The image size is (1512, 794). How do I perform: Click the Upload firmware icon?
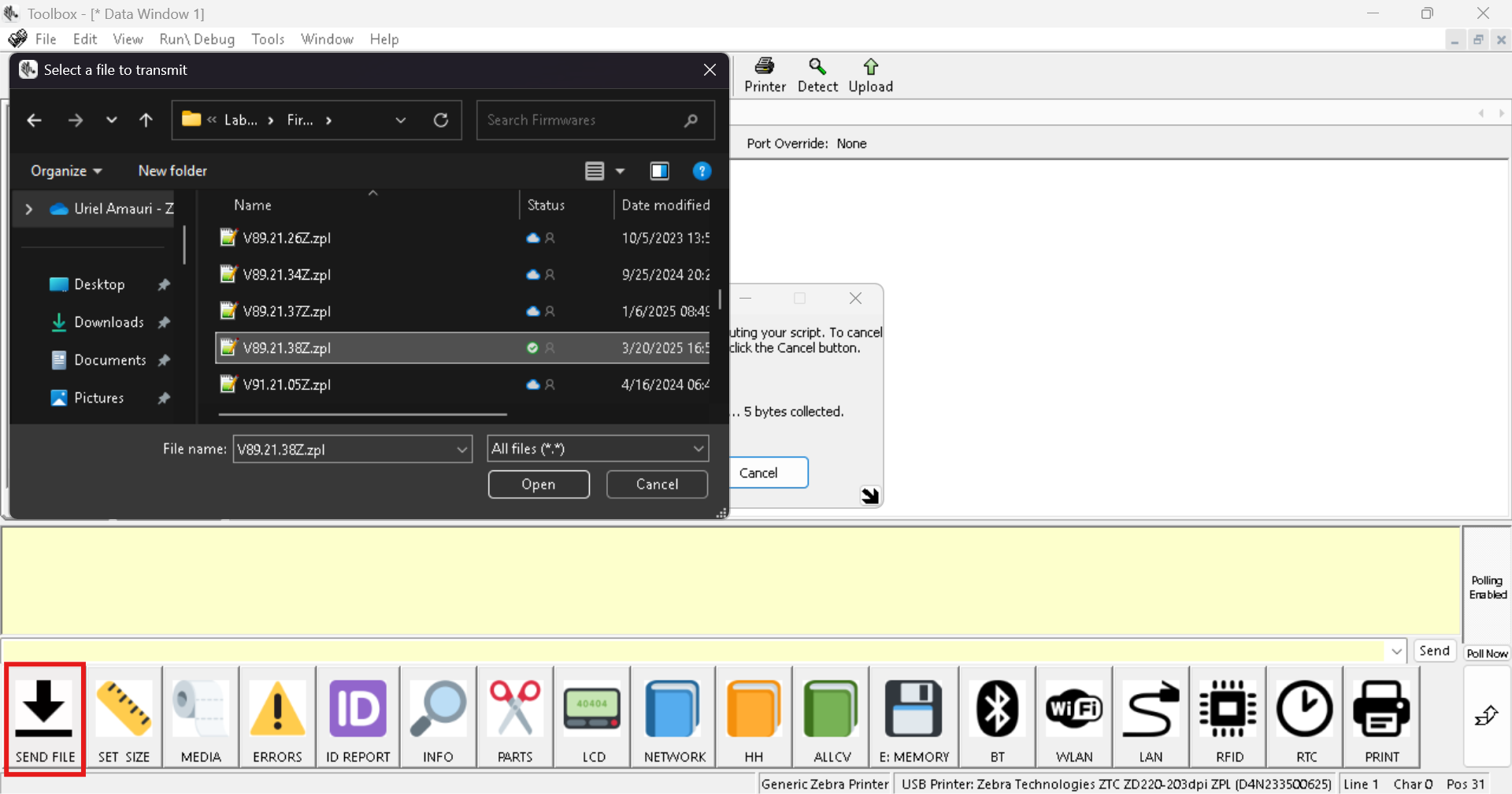coord(870,75)
